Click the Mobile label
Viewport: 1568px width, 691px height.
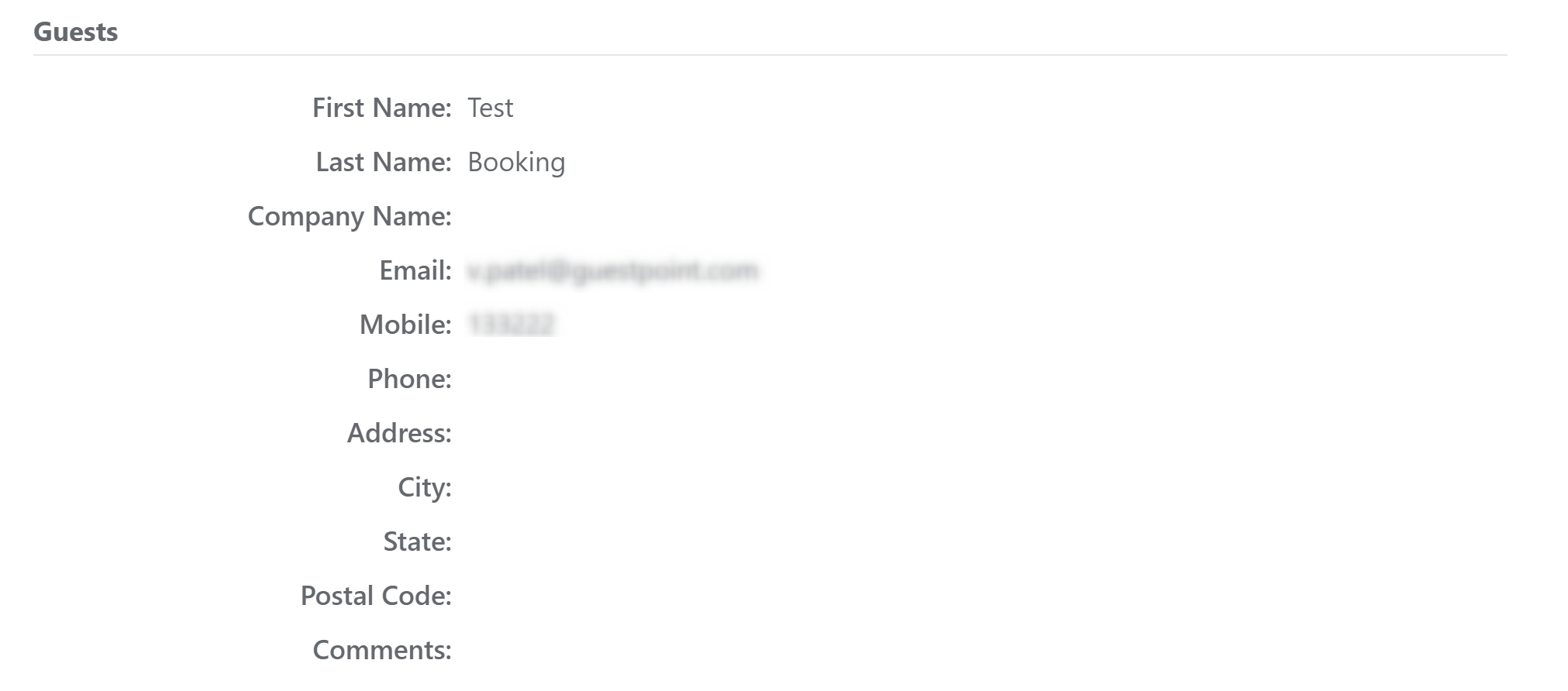coord(405,325)
